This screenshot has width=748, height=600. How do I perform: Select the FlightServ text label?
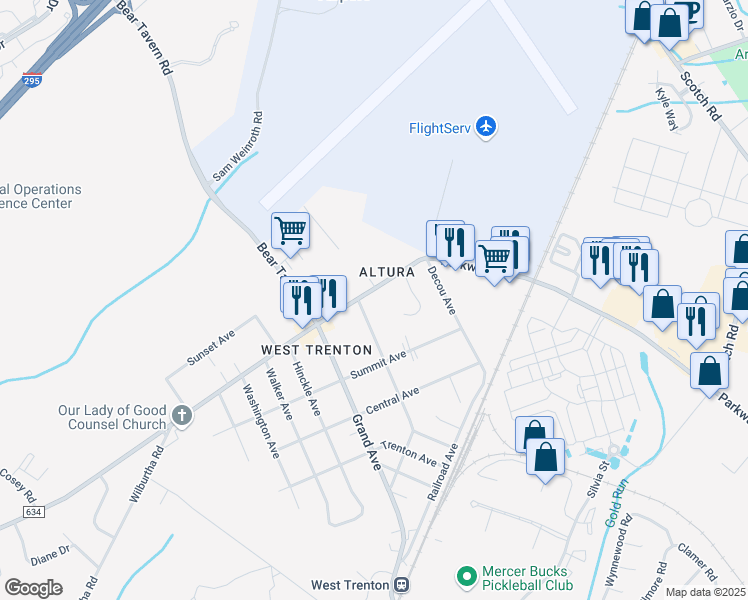point(440,128)
